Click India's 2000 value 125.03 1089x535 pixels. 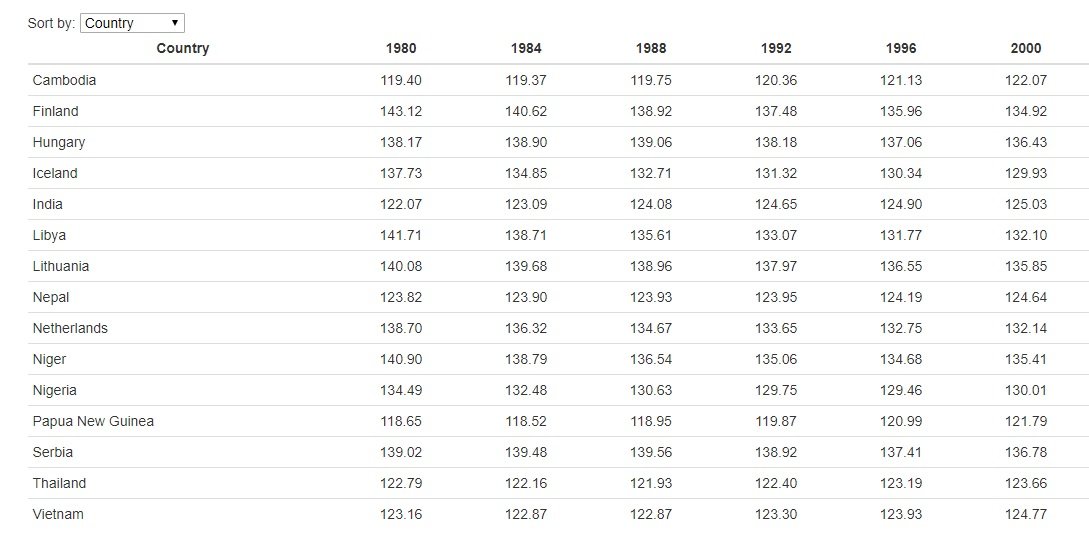[x=1026, y=204]
